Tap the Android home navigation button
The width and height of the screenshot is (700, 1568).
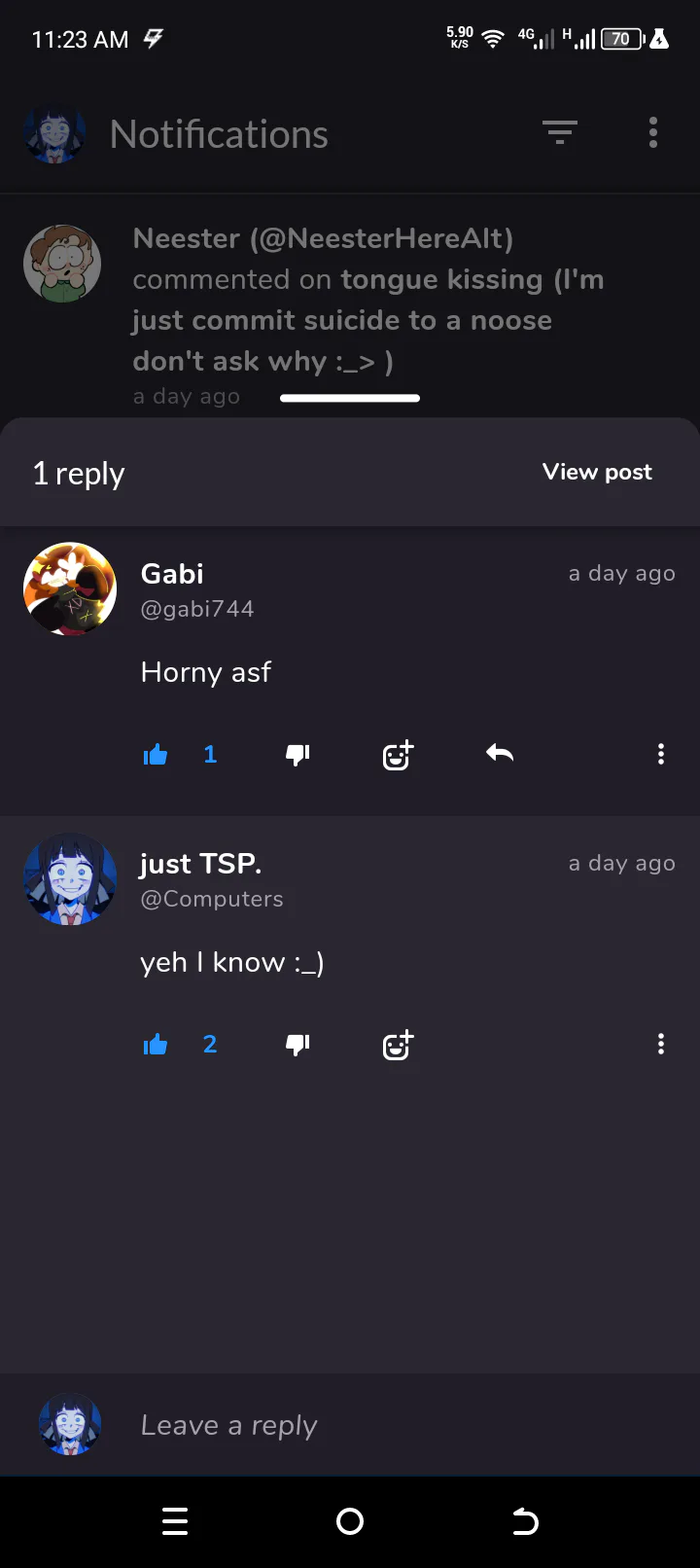350,1521
